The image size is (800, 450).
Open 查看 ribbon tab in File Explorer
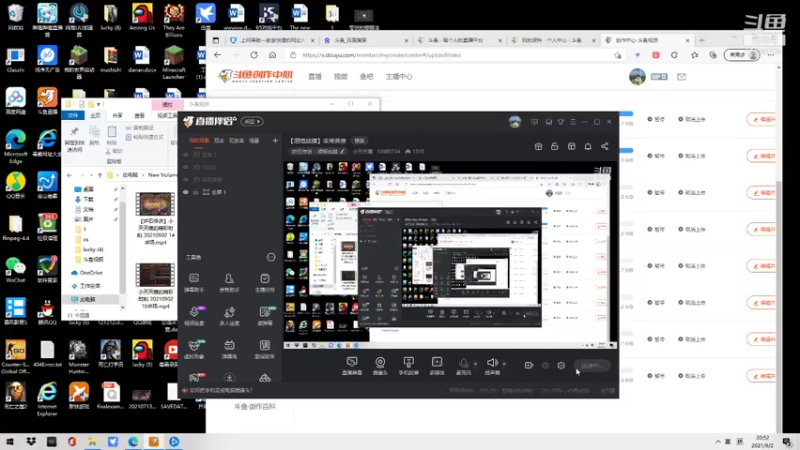click(x=139, y=115)
